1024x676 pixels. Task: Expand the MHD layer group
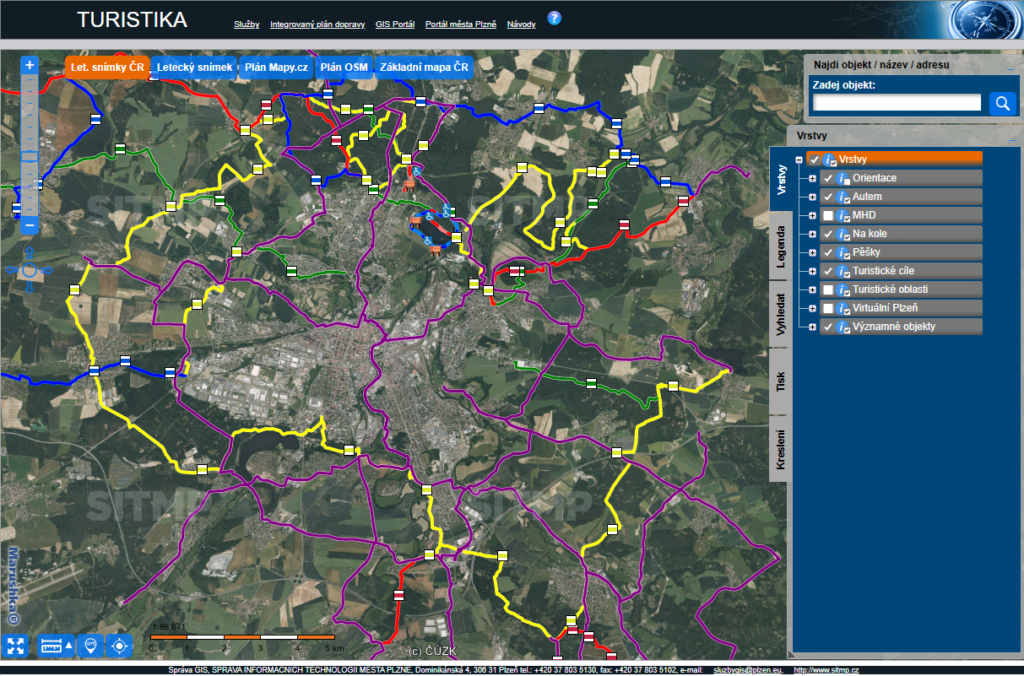click(x=812, y=216)
